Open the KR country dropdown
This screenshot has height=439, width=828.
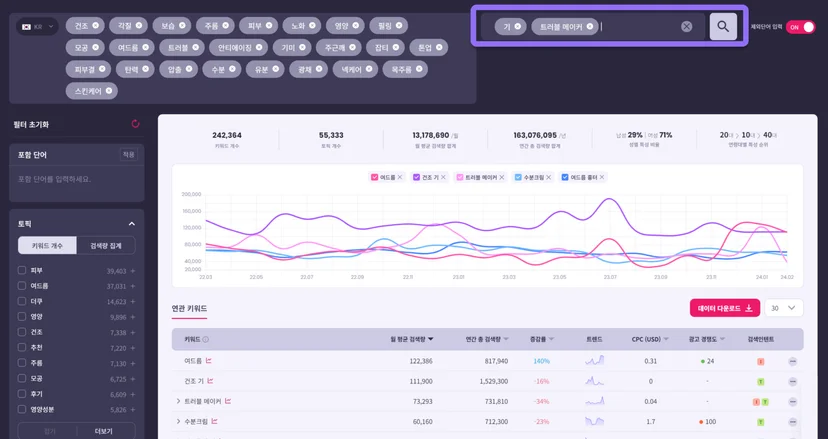pyautogui.click(x=37, y=26)
